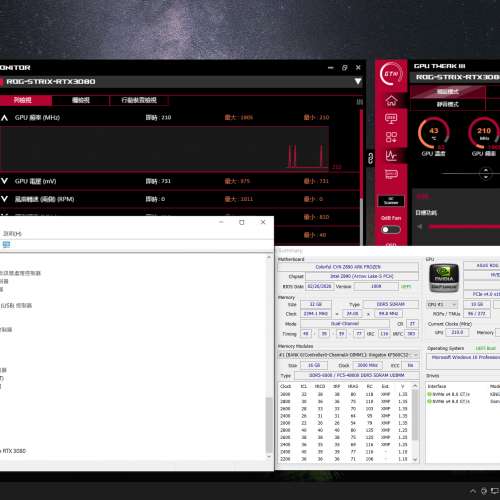
Task: Click the first NVMe drive entry
Action: [x=449, y=394]
